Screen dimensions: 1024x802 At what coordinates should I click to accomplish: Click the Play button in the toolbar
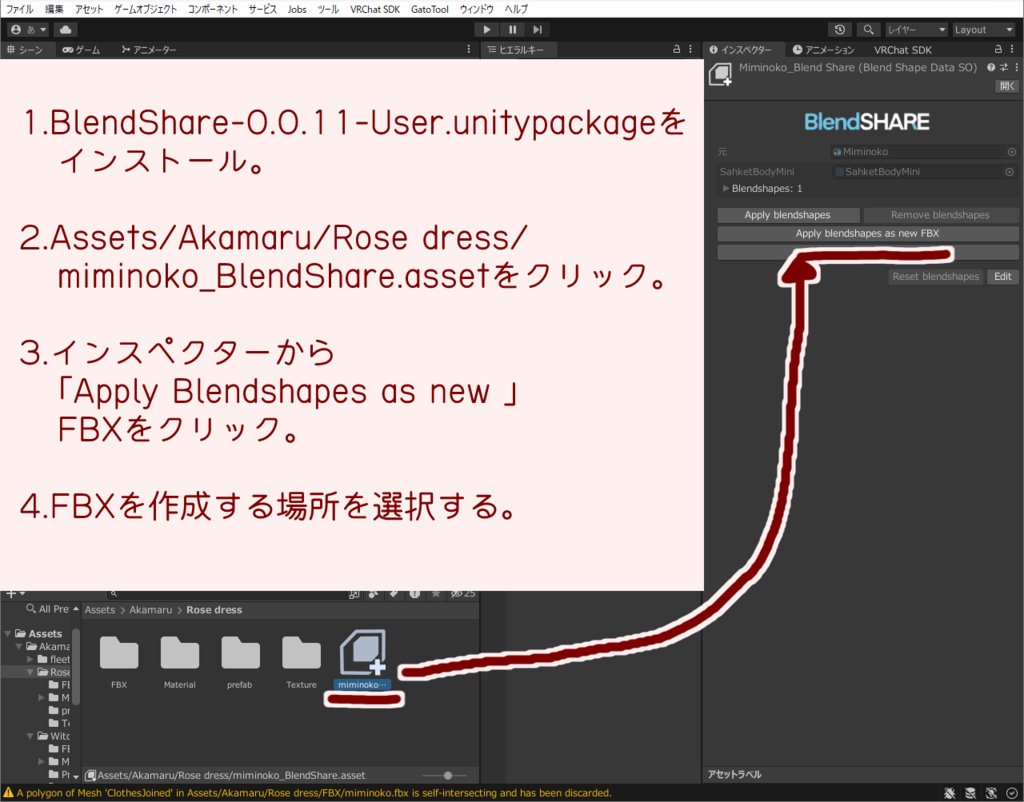487,29
